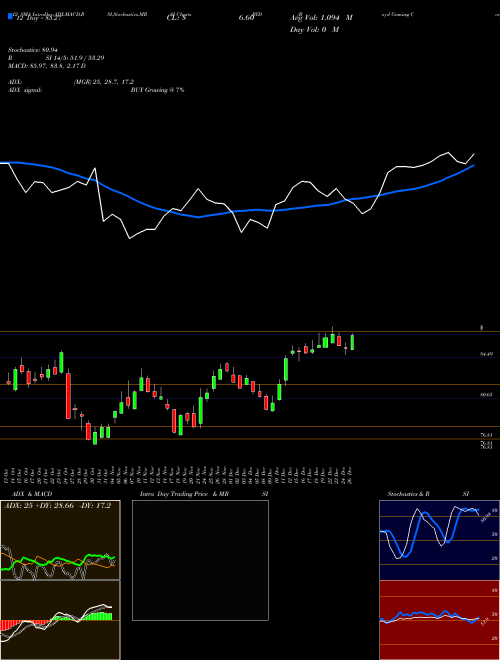Click the 'ADX signal:' label
500x660 pixels.
[x=25, y=90]
